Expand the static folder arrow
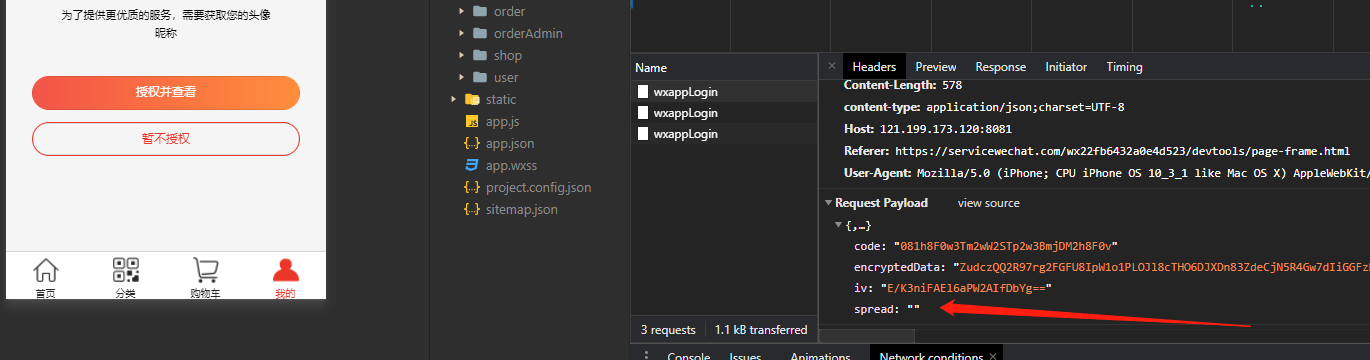The width and height of the screenshot is (1370, 360). [x=453, y=99]
